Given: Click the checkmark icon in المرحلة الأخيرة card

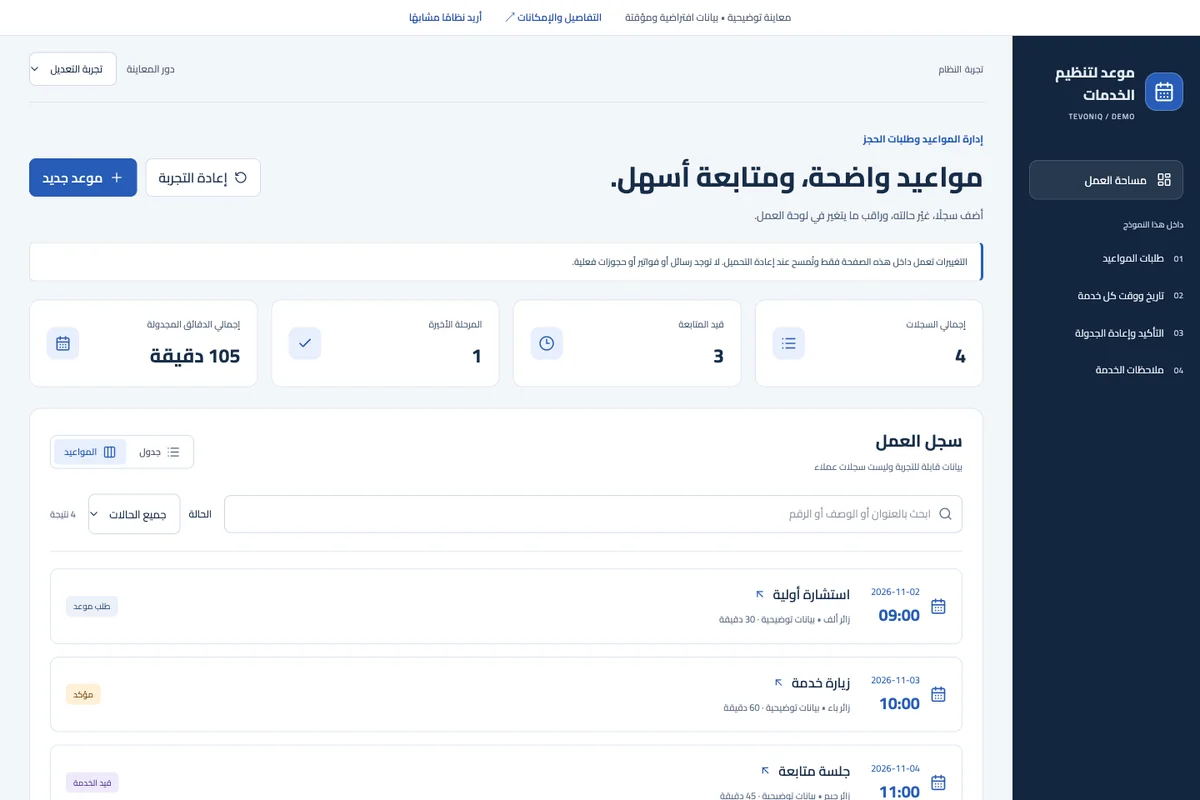Looking at the screenshot, I should point(305,343).
